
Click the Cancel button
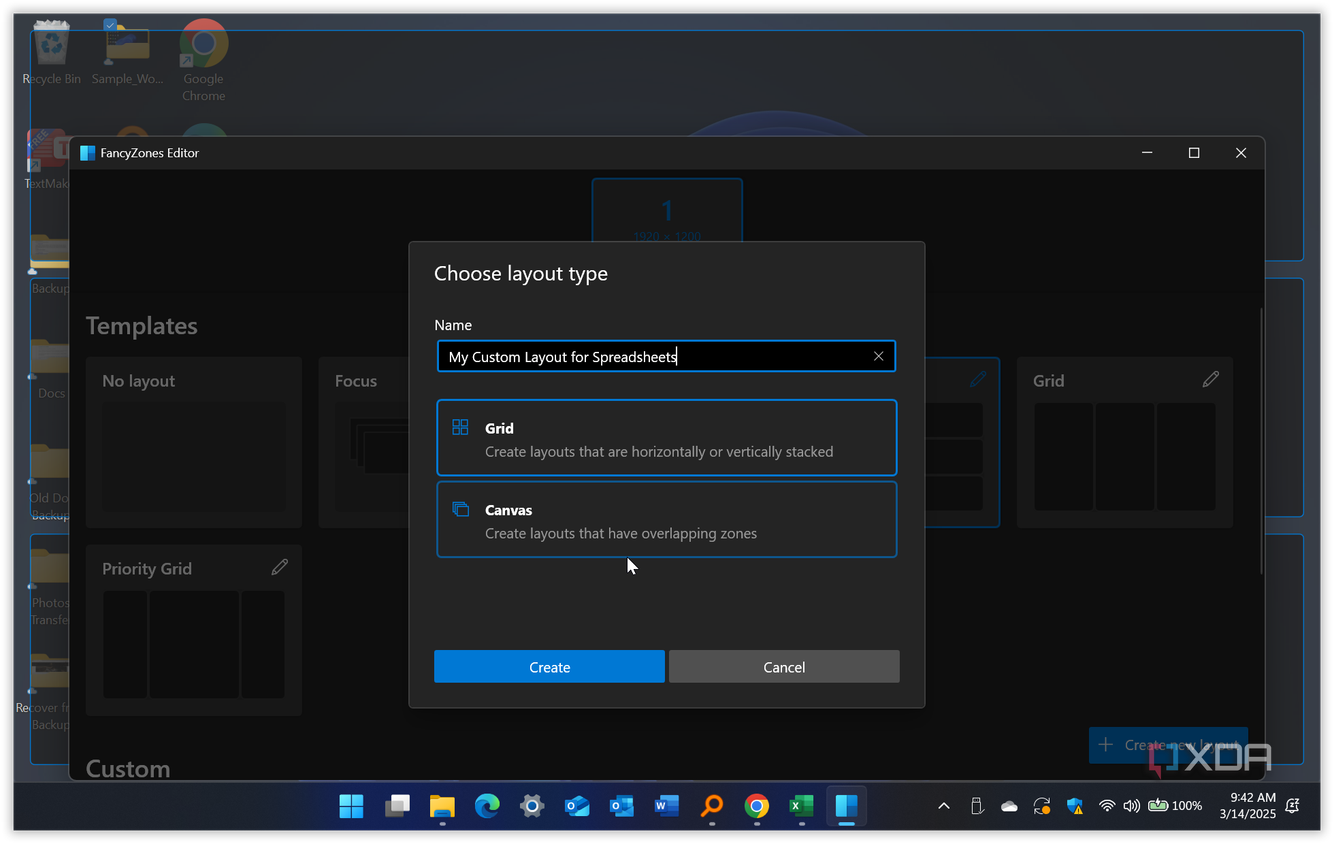tap(784, 667)
